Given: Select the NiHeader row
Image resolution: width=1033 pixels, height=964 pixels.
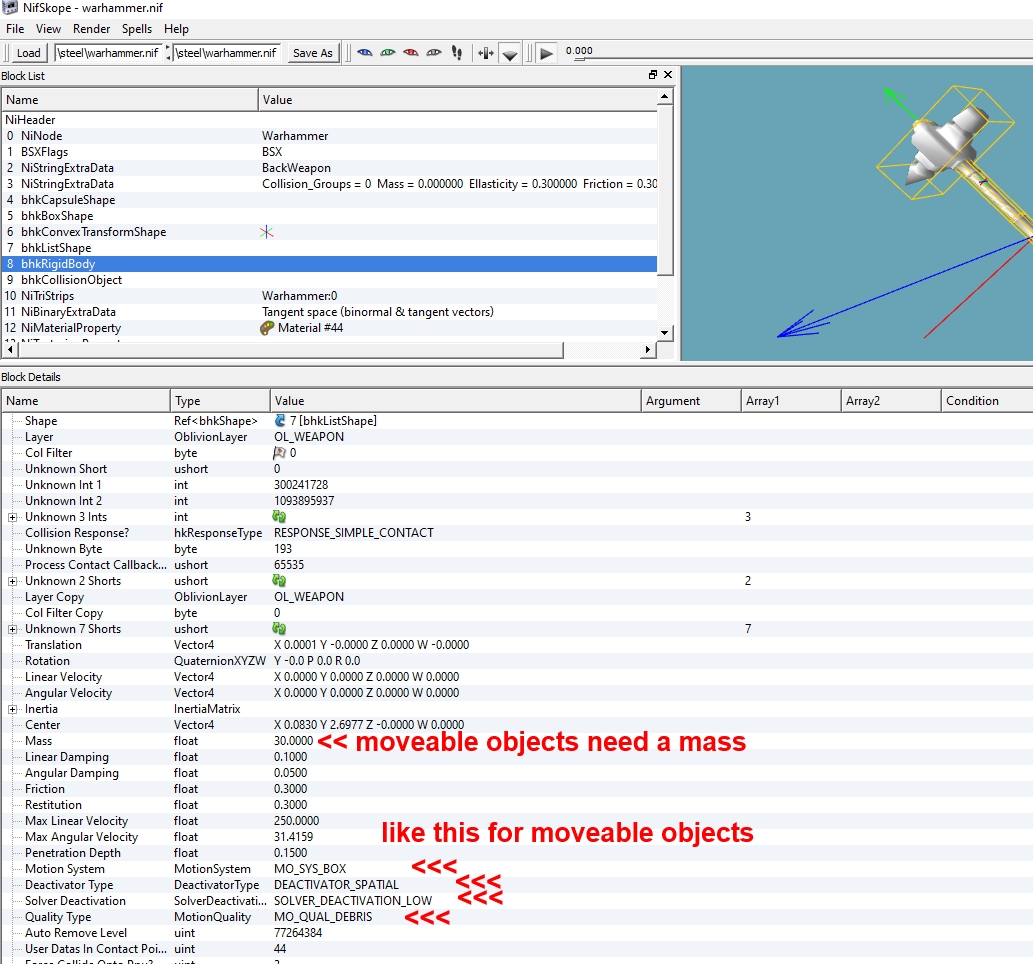Looking at the screenshot, I should coord(329,120).
